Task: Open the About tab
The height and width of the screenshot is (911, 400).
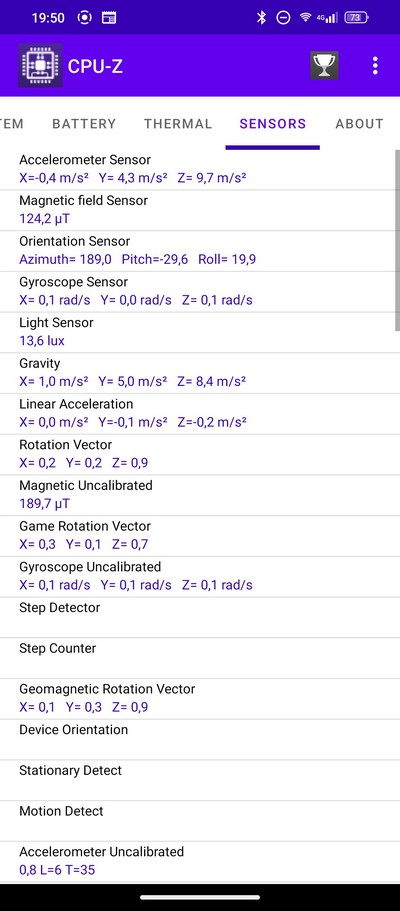Action: [x=359, y=123]
